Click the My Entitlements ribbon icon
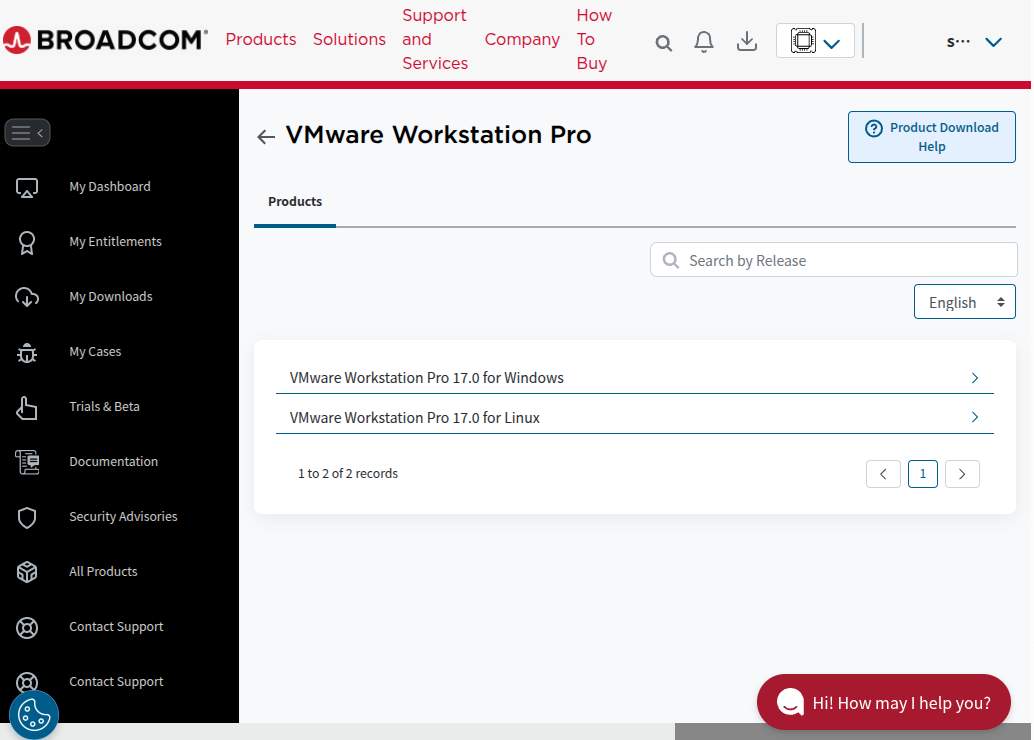The height and width of the screenshot is (740, 1034). [27, 243]
